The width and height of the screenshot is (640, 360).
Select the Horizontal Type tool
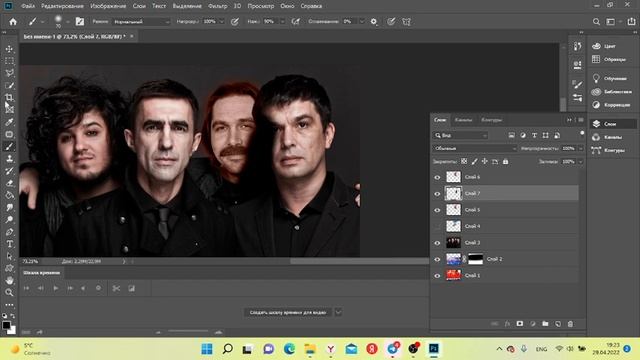tap(9, 244)
